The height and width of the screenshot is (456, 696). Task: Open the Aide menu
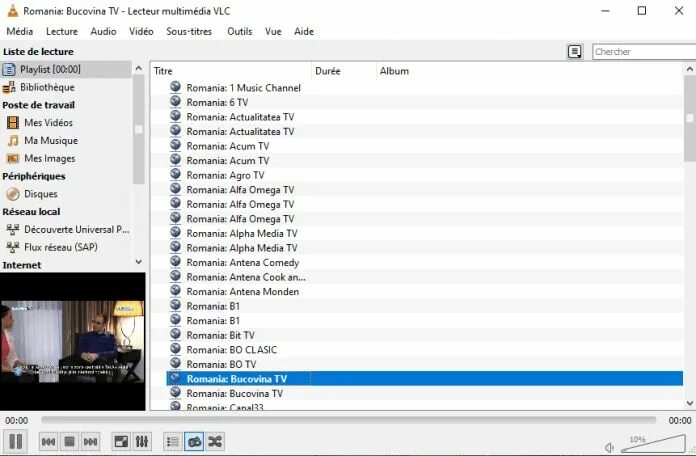[x=304, y=32]
